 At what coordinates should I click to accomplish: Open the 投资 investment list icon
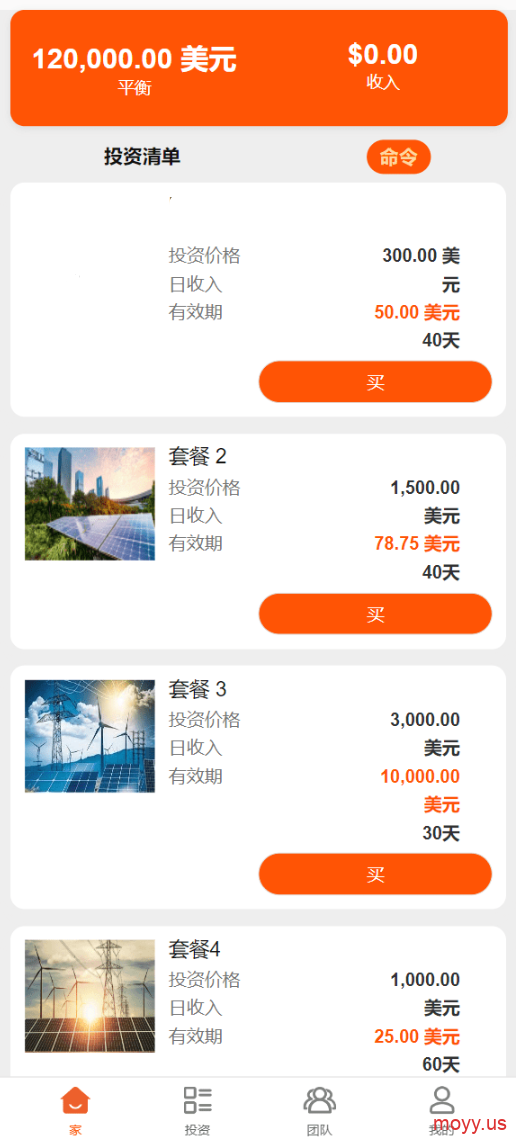(x=197, y=1100)
